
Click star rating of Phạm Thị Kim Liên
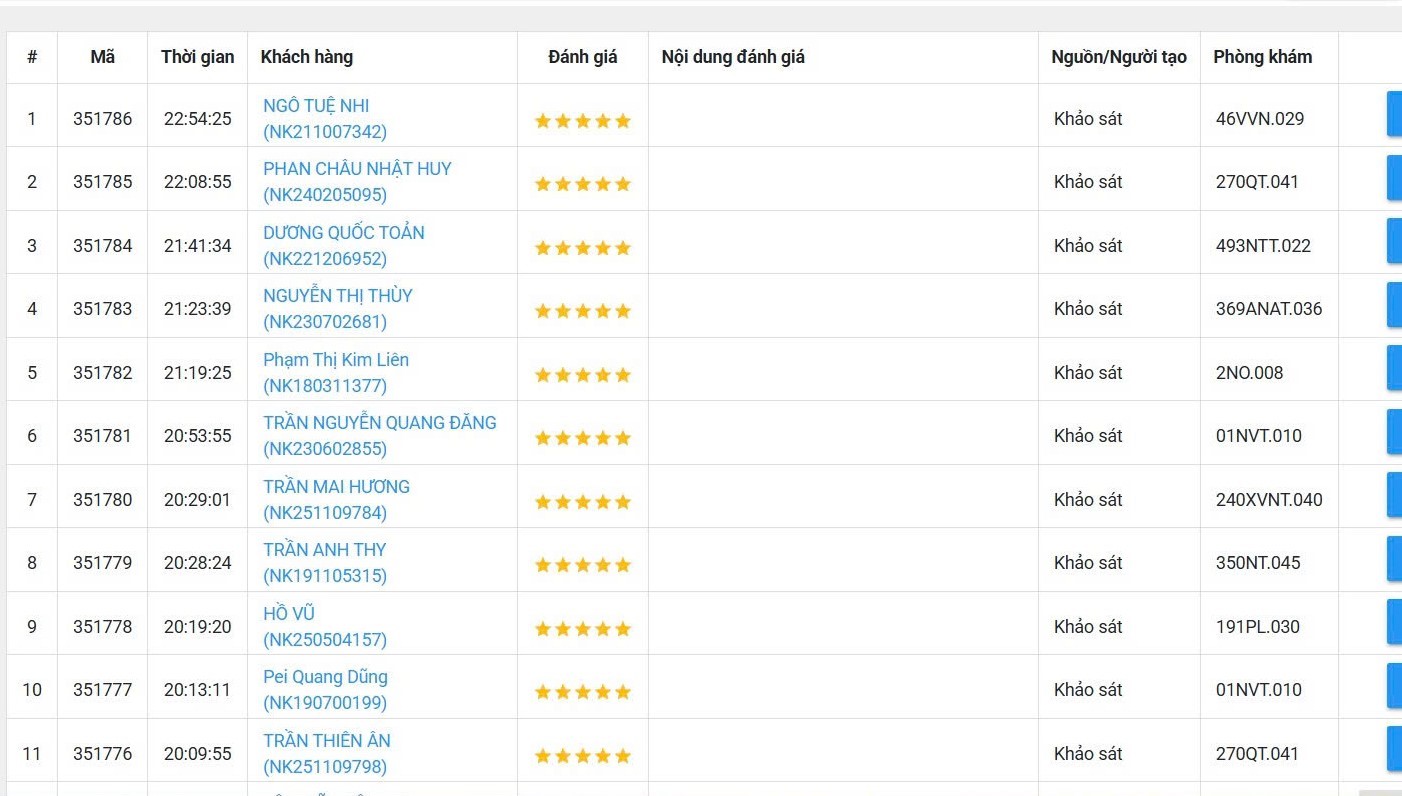(x=582, y=375)
